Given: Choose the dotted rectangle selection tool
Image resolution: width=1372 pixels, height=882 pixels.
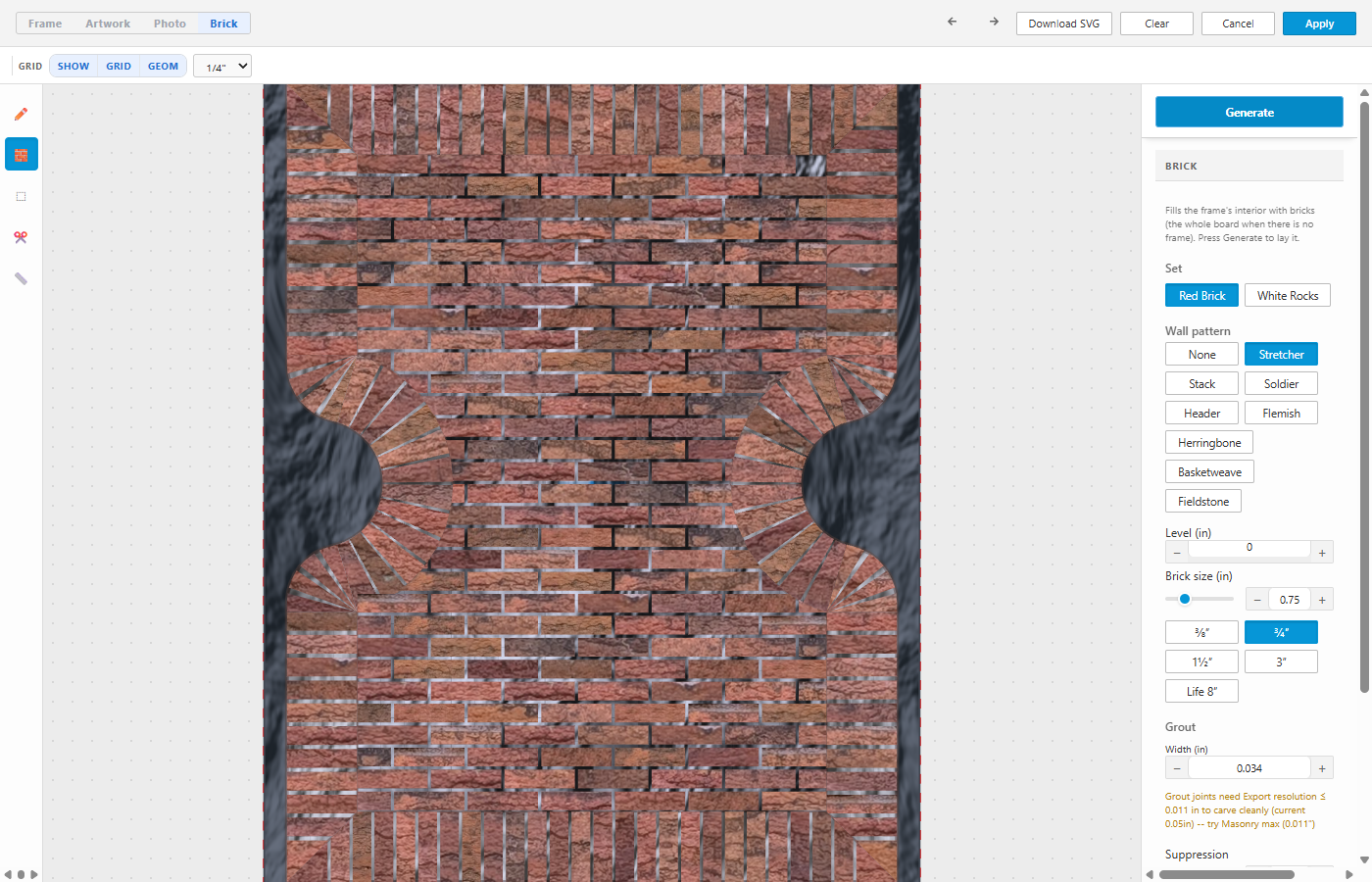Looking at the screenshot, I should pos(21,196).
